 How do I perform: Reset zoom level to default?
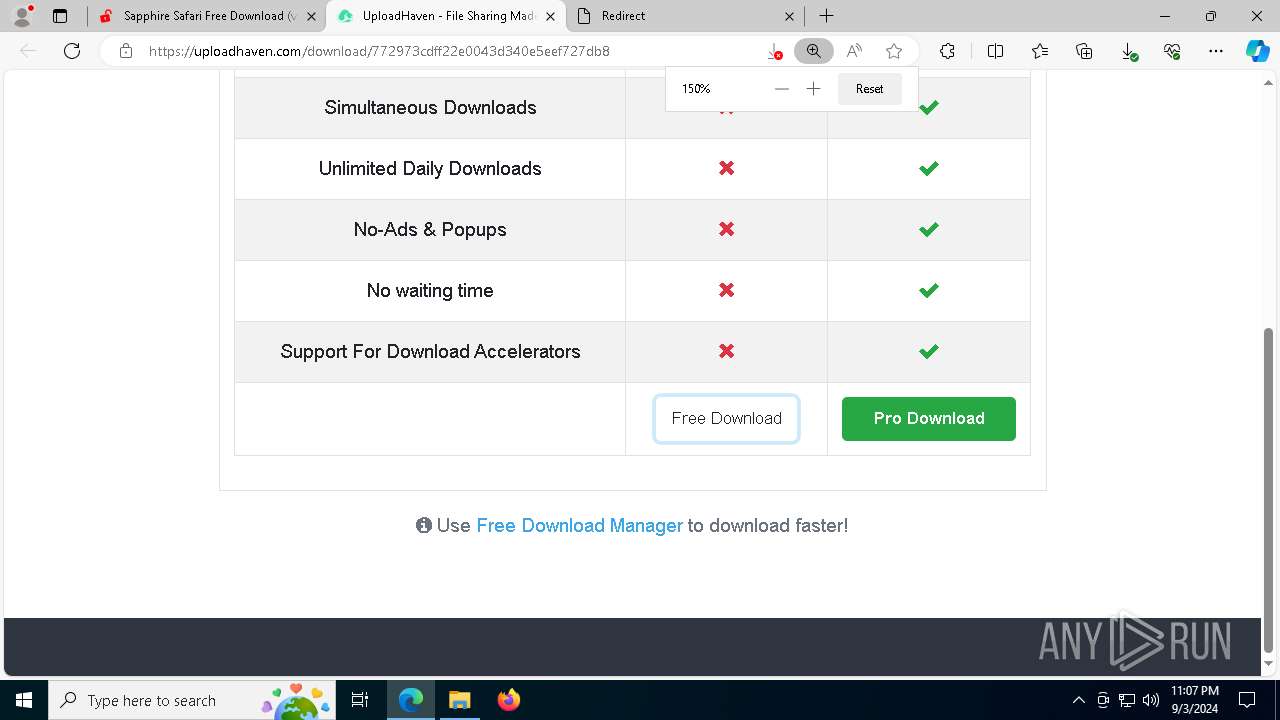(x=869, y=89)
